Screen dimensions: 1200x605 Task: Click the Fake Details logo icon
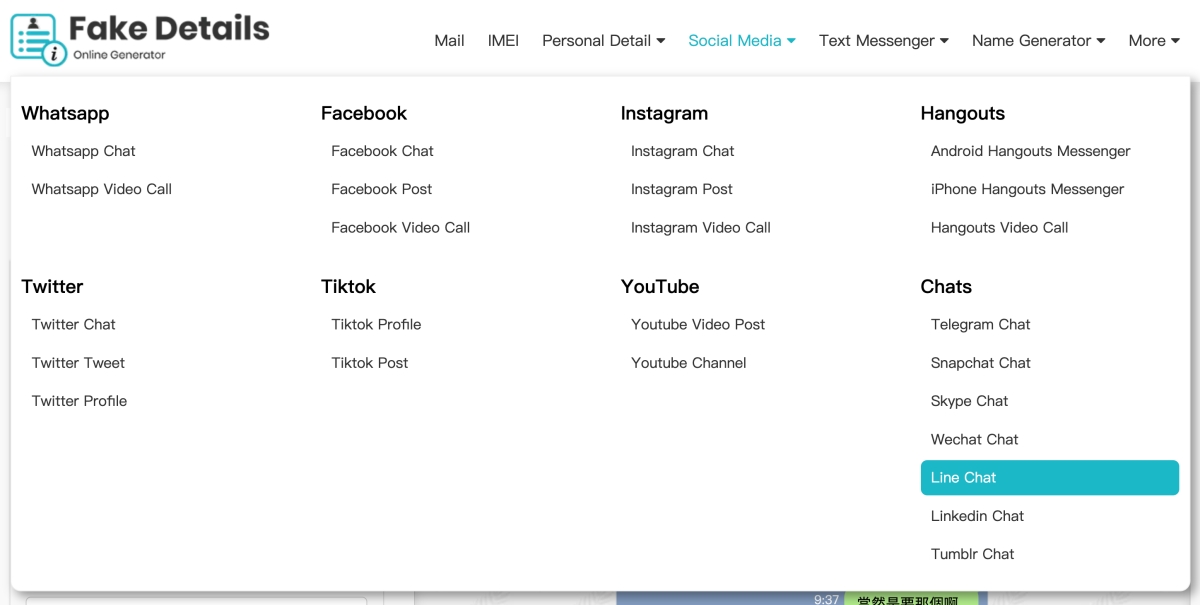click(38, 38)
